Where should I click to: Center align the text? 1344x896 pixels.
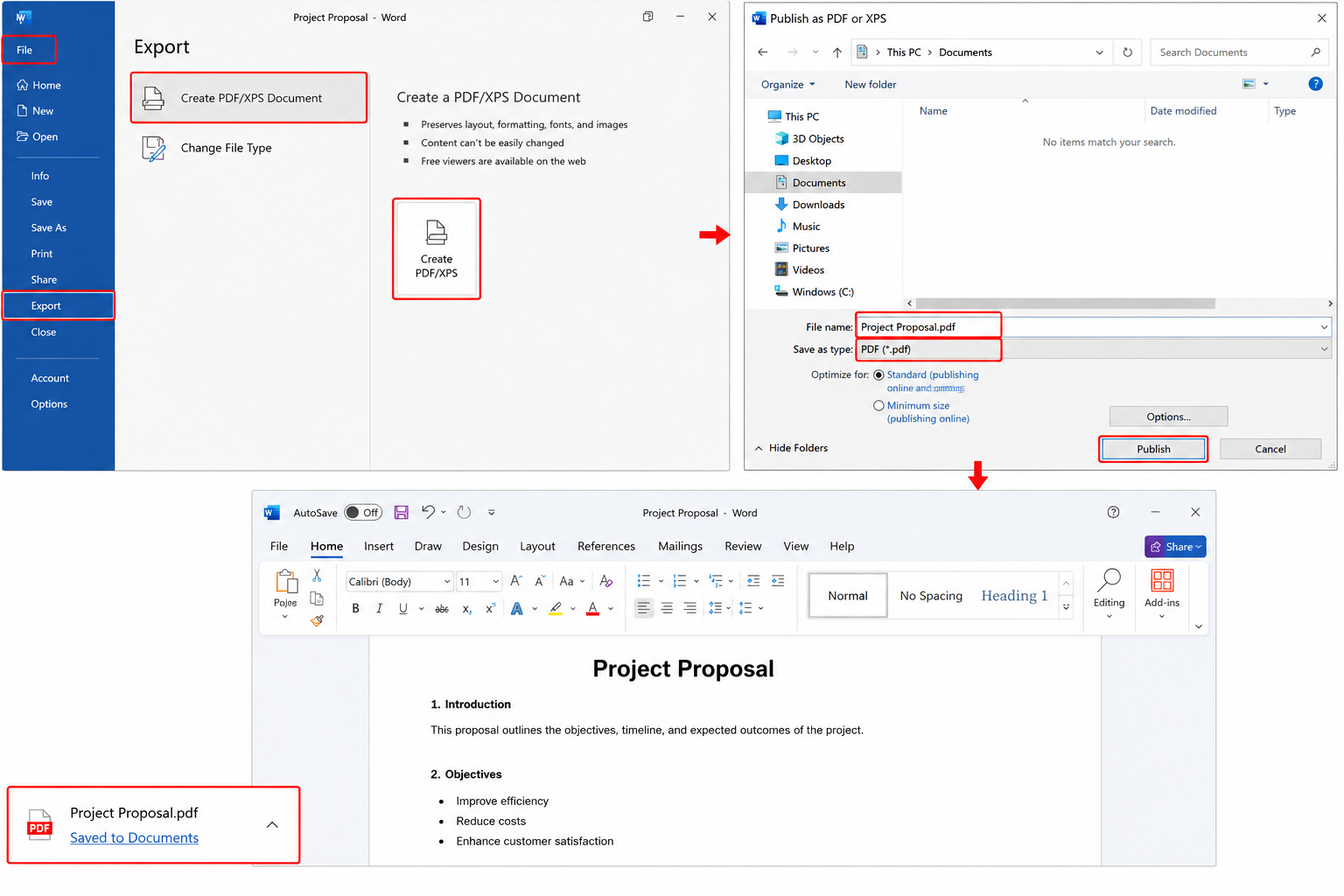(x=667, y=608)
